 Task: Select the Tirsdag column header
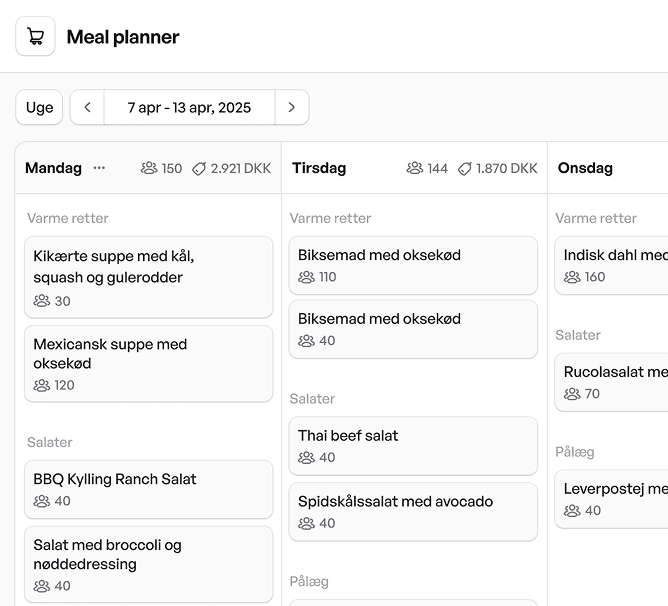(x=319, y=168)
